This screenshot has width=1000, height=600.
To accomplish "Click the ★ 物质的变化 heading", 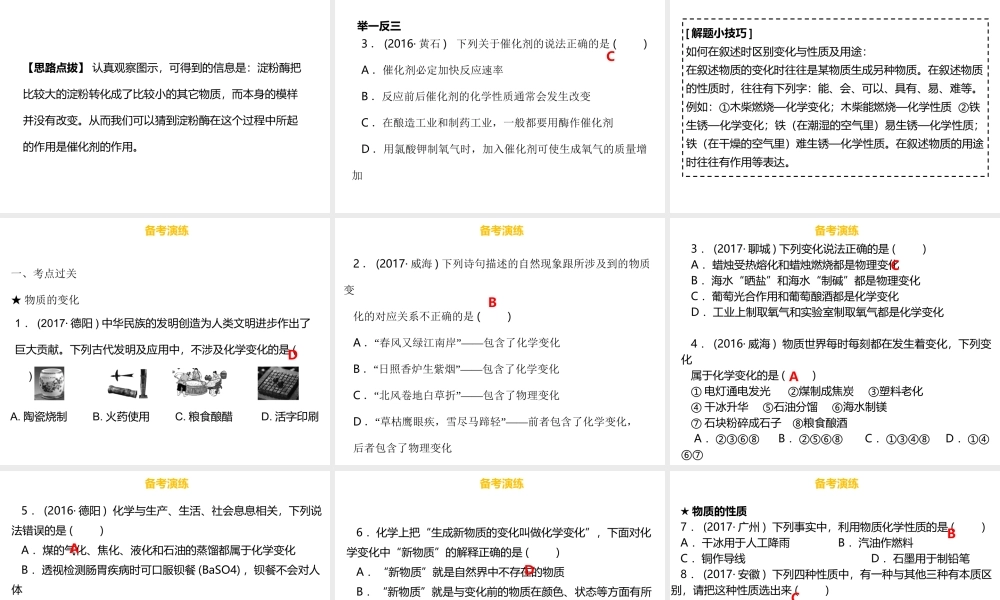I will (x=45, y=300).
